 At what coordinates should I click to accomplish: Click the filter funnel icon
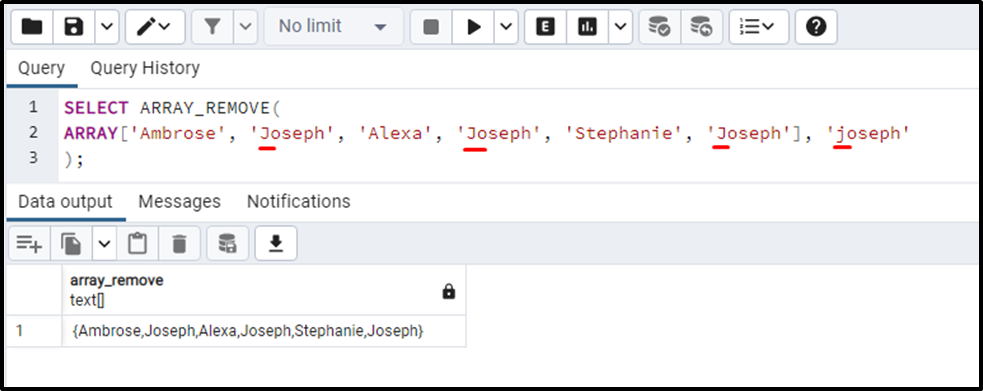(213, 27)
